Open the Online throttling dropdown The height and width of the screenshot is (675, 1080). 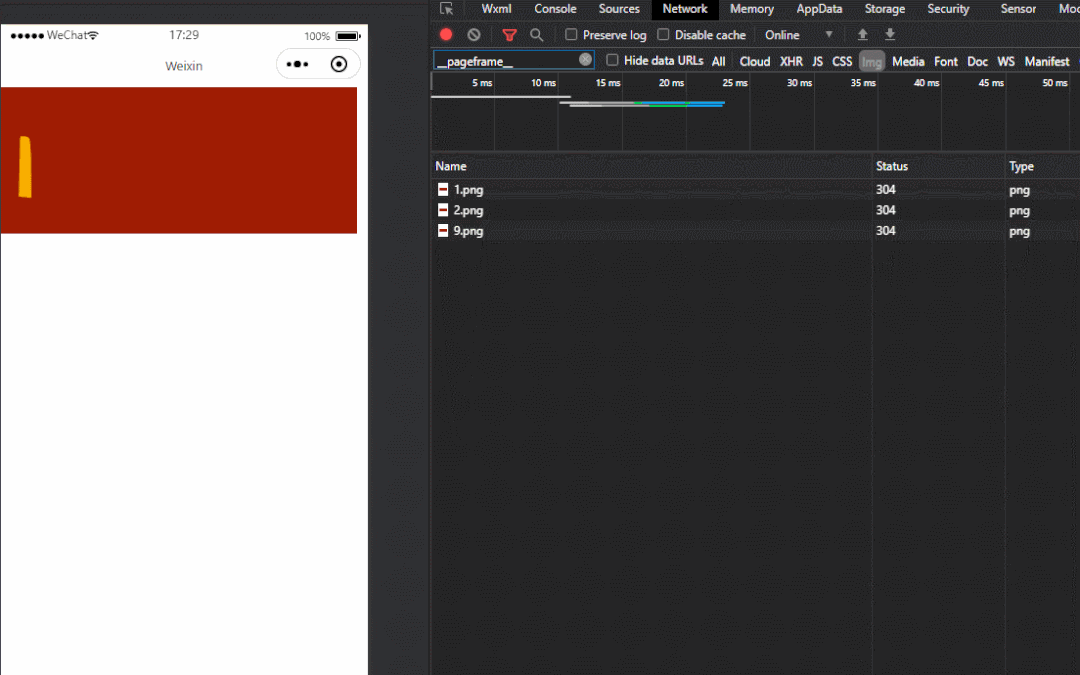[x=798, y=34]
